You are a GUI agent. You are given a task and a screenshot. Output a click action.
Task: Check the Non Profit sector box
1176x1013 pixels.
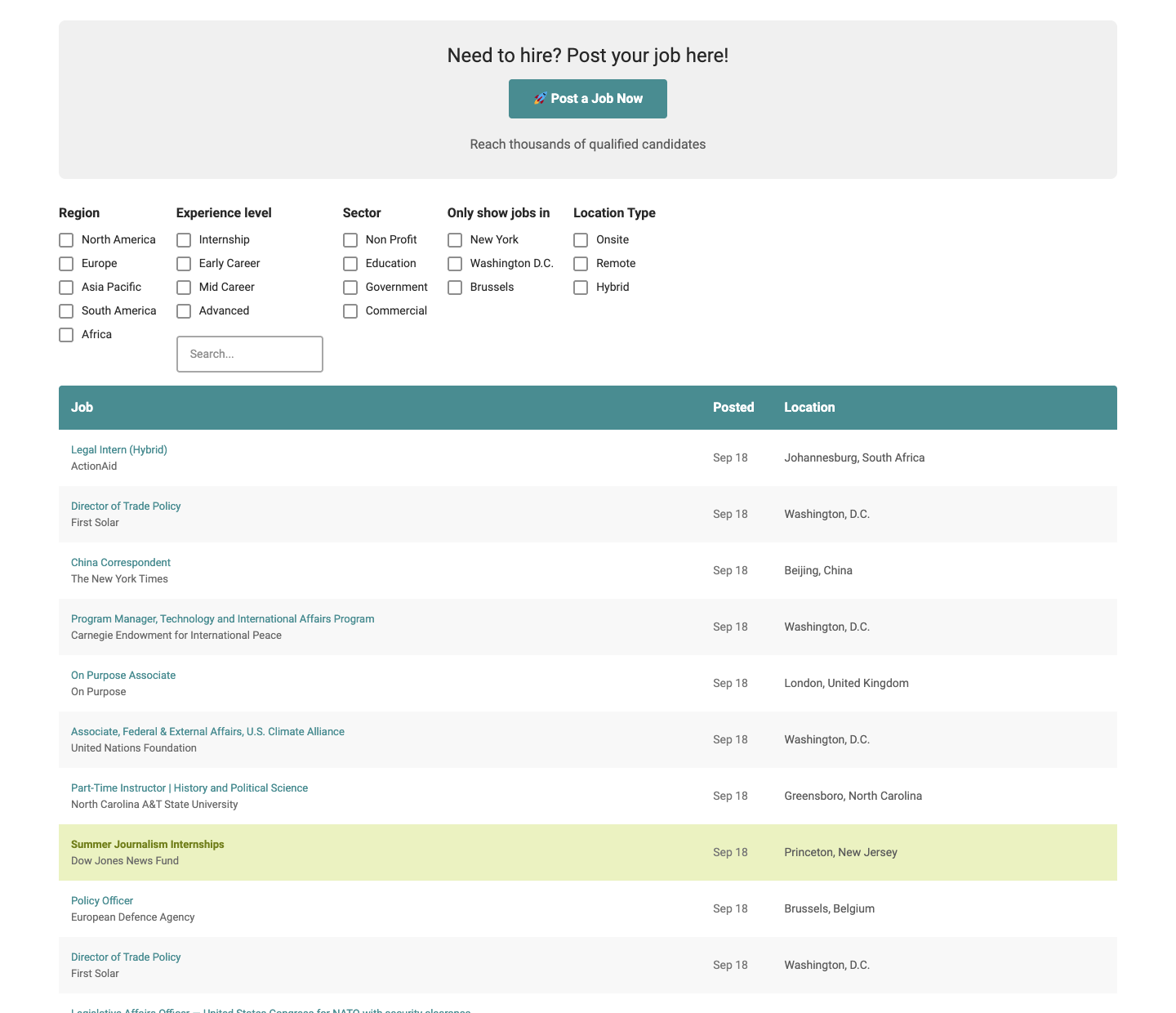[350, 240]
